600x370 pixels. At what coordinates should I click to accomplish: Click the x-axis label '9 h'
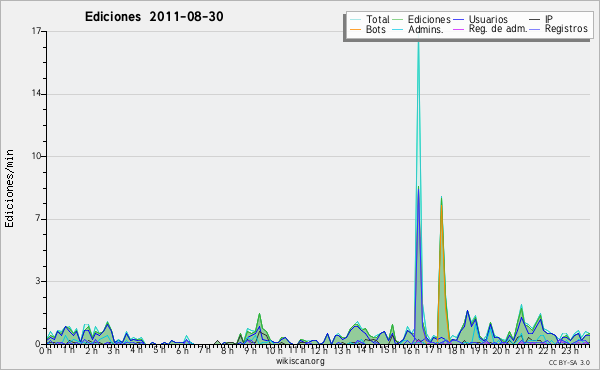coord(250,350)
